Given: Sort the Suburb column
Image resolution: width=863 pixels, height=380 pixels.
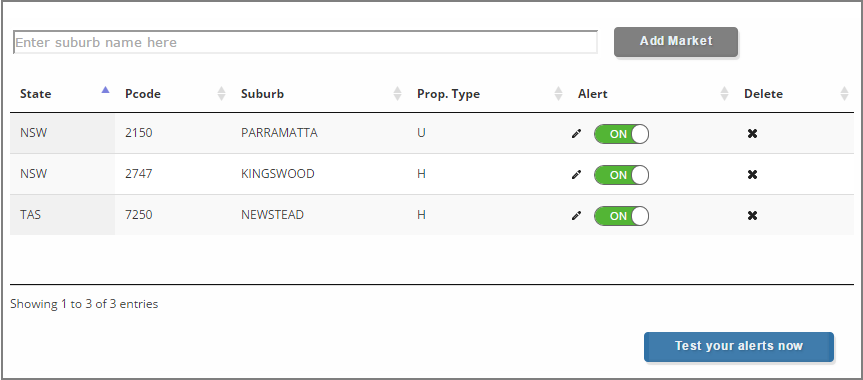Looking at the screenshot, I should tap(397, 94).
